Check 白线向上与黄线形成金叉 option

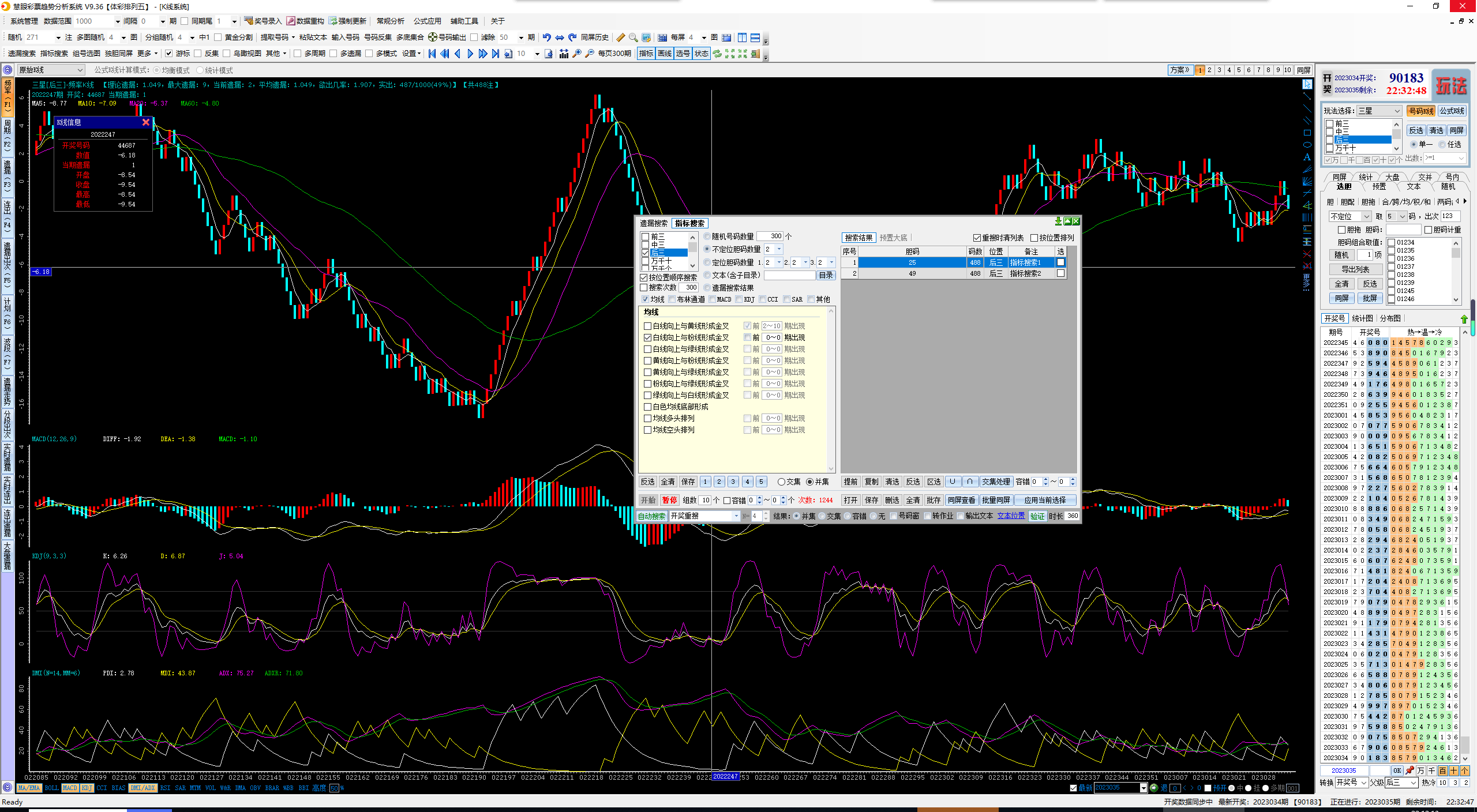coord(647,326)
